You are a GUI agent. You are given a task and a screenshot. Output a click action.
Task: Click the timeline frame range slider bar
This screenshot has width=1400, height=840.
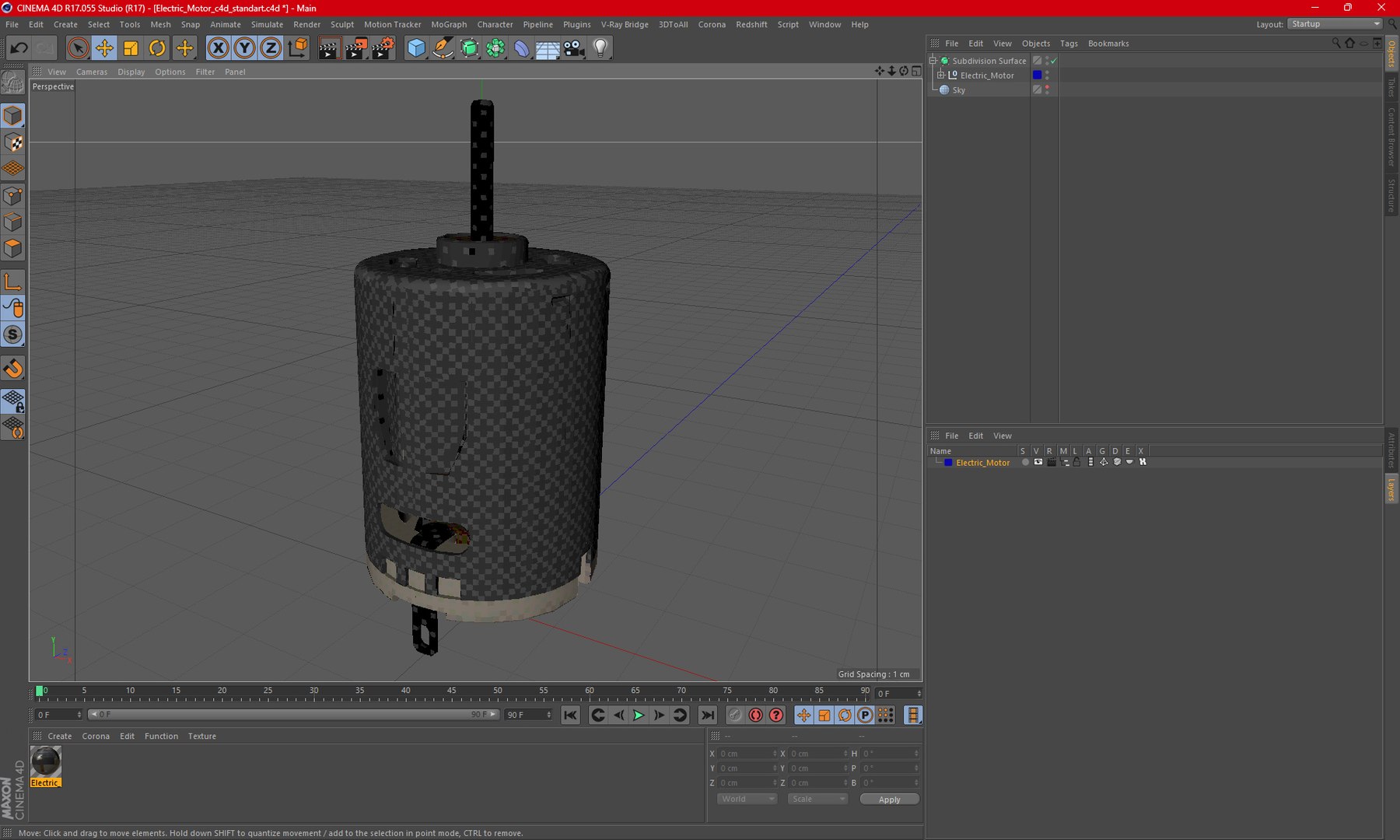pos(292,714)
